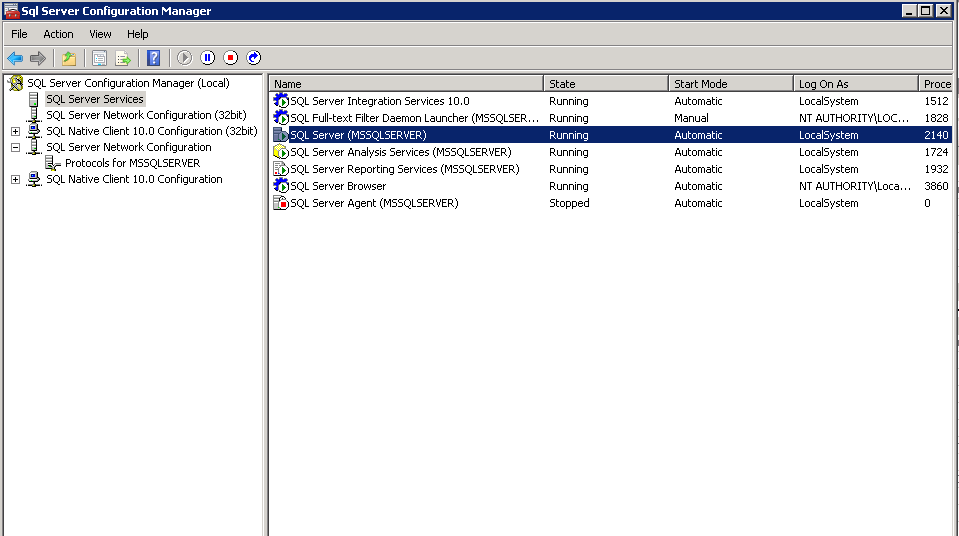This screenshot has height=536, width=959.
Task: Select SQL Server Configuration Manager (Local) root
Action: click(x=128, y=83)
